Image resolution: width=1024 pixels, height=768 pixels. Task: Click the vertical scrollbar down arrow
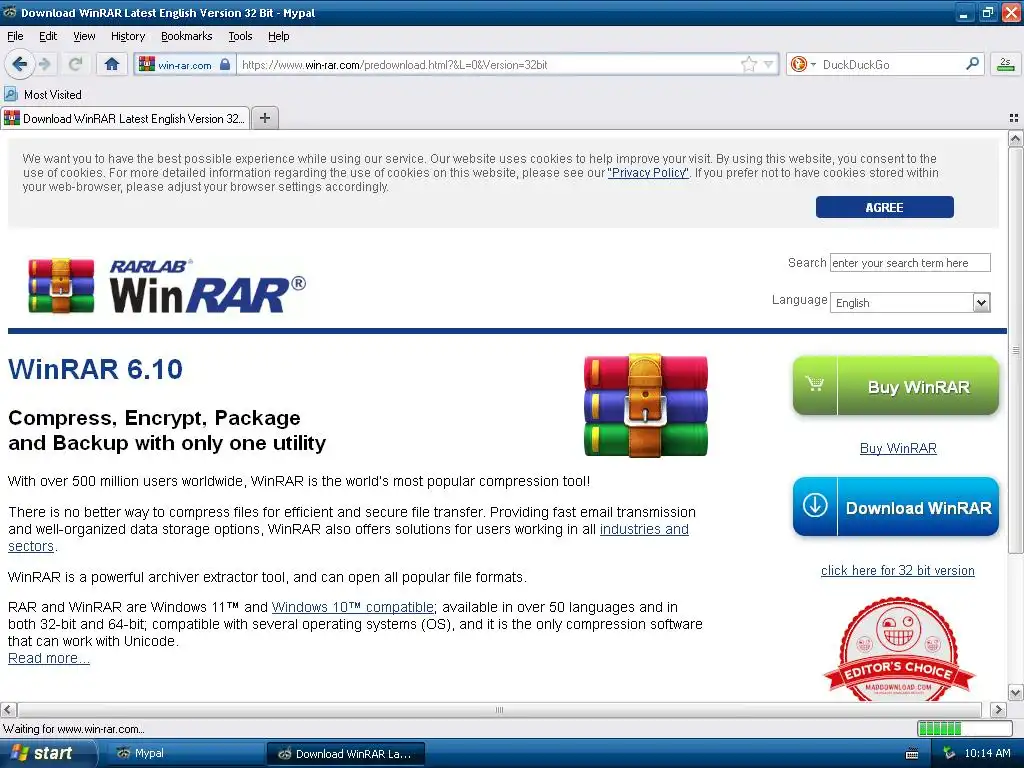point(1015,692)
